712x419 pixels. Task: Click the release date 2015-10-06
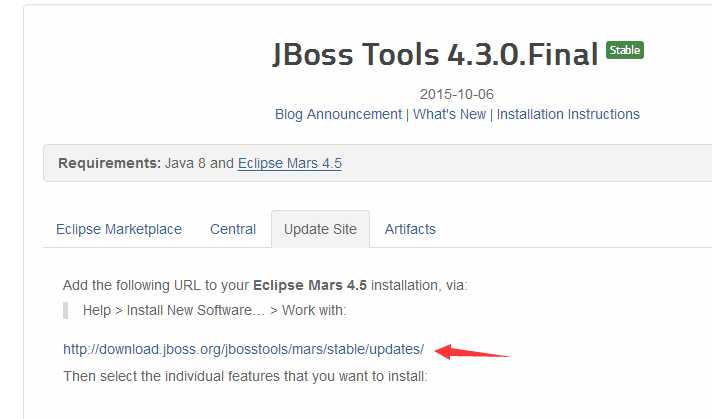pyautogui.click(x=456, y=94)
